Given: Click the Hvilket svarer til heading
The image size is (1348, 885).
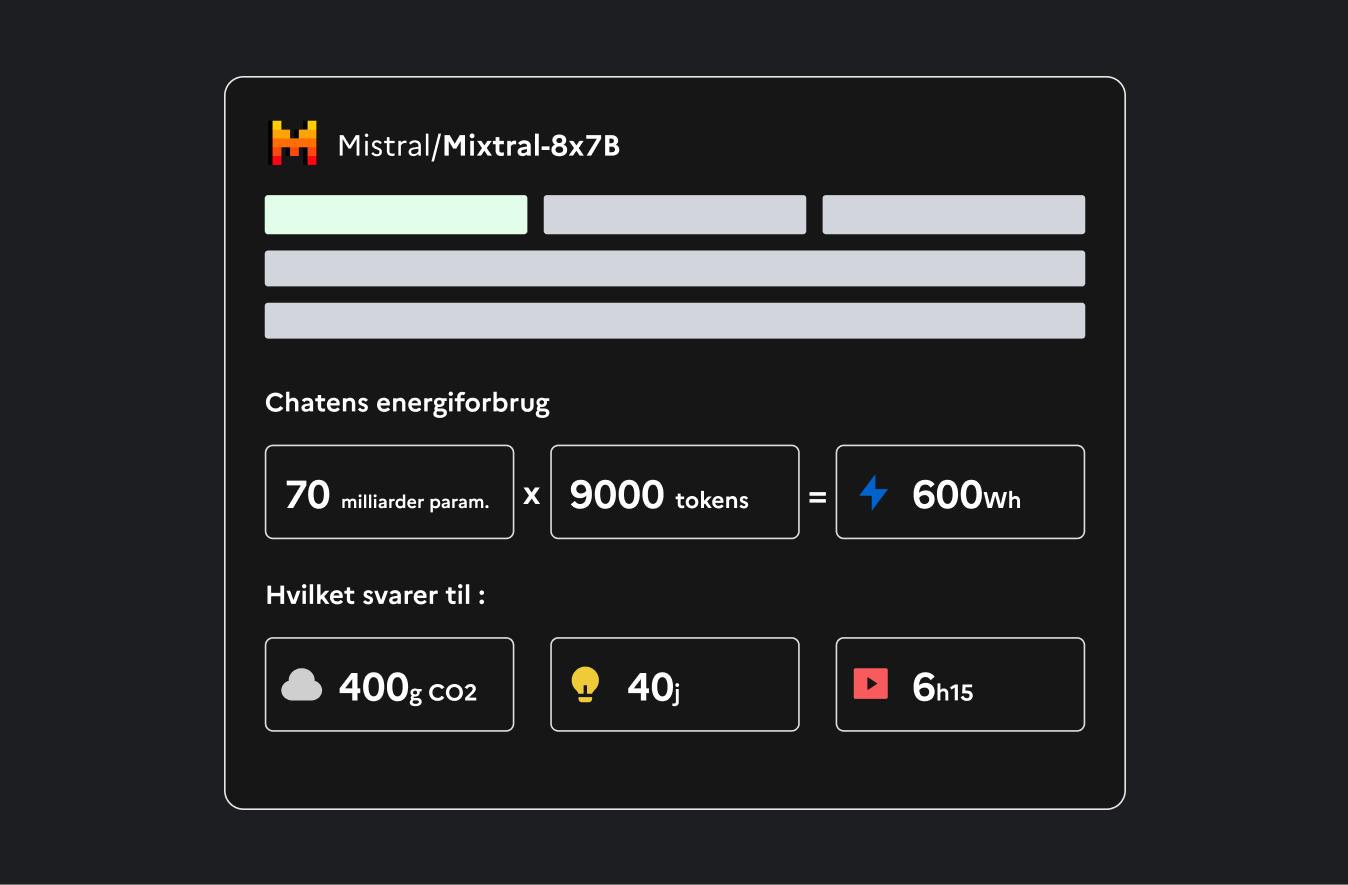Looking at the screenshot, I should (x=375, y=595).
